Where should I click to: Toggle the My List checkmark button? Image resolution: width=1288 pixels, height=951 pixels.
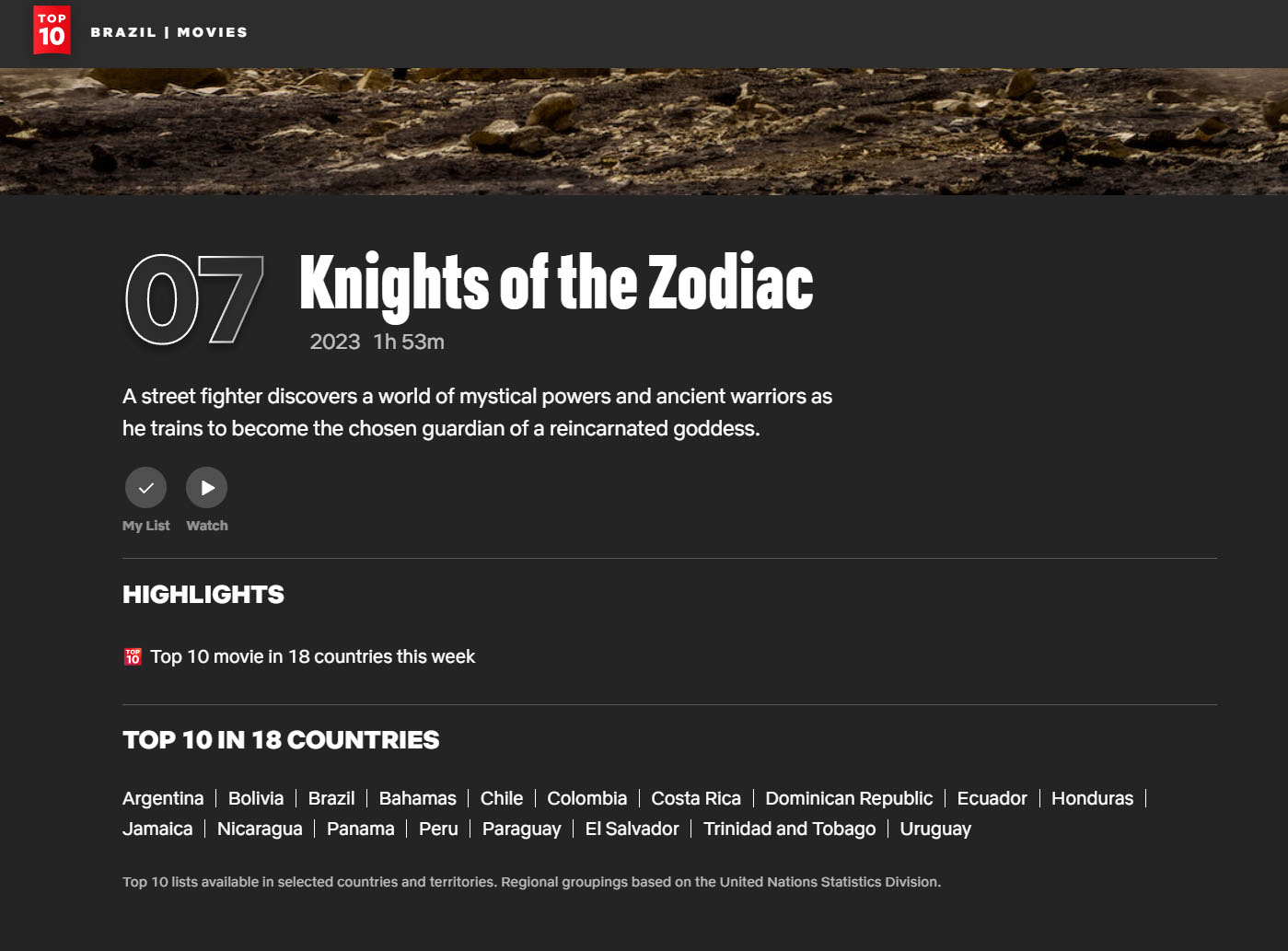(x=145, y=488)
